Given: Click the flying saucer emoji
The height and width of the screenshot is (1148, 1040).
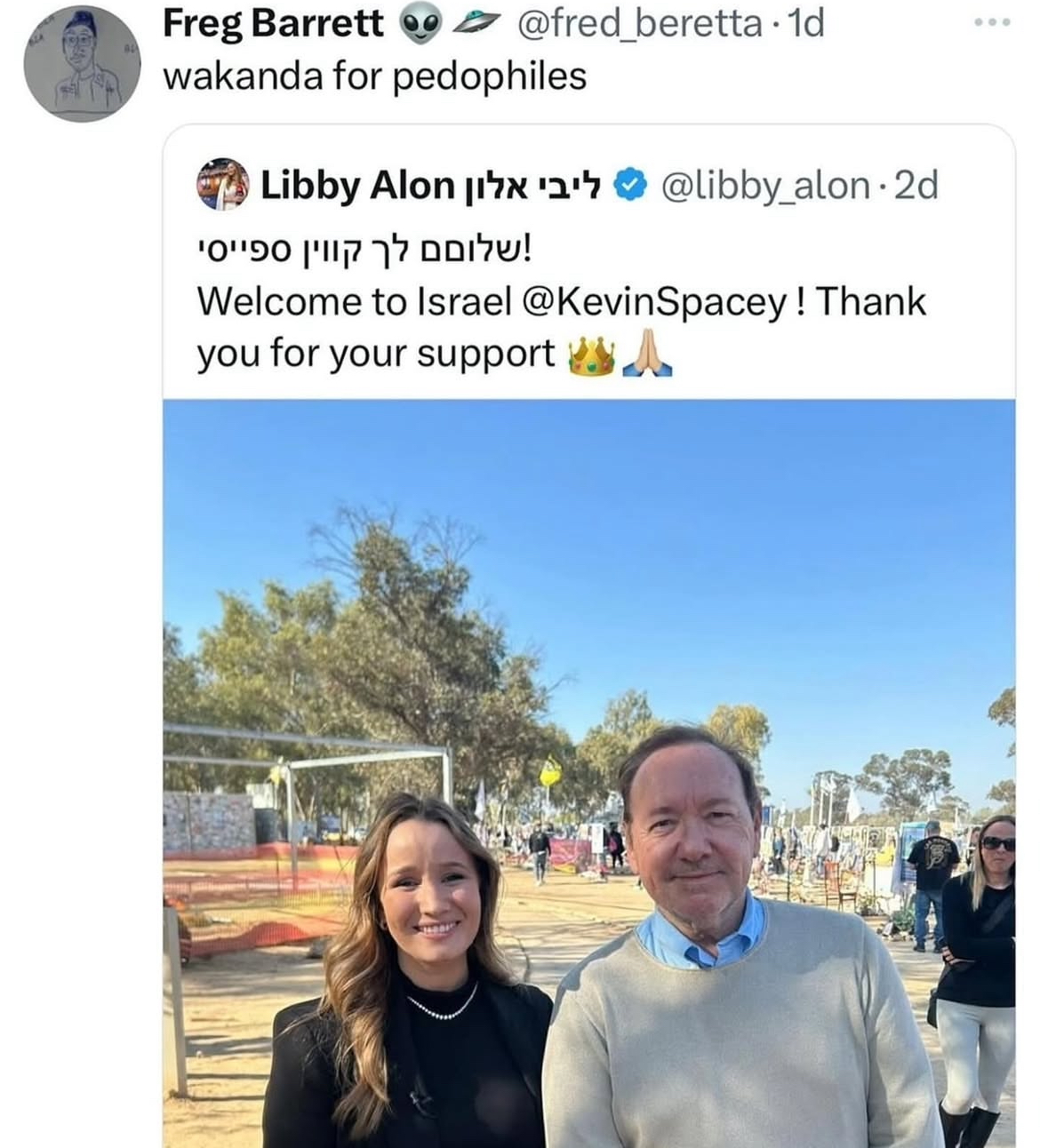Looking at the screenshot, I should [480, 26].
